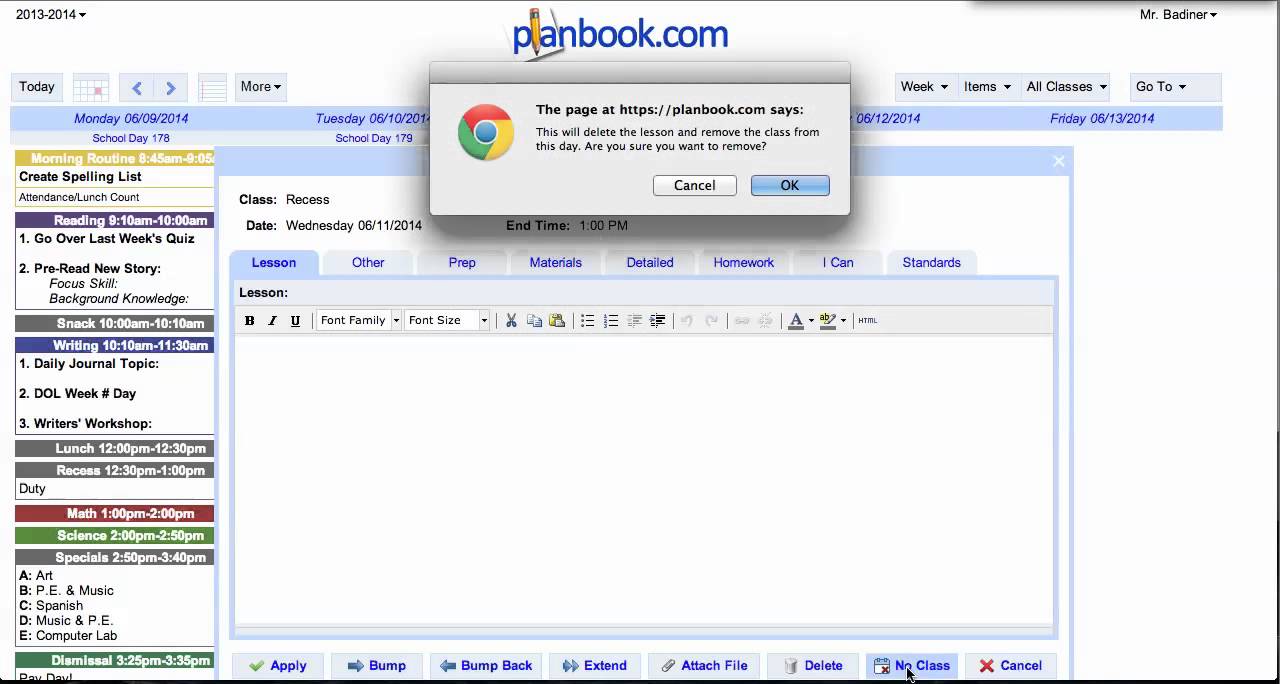Switch to the I Can tab

[838, 263]
